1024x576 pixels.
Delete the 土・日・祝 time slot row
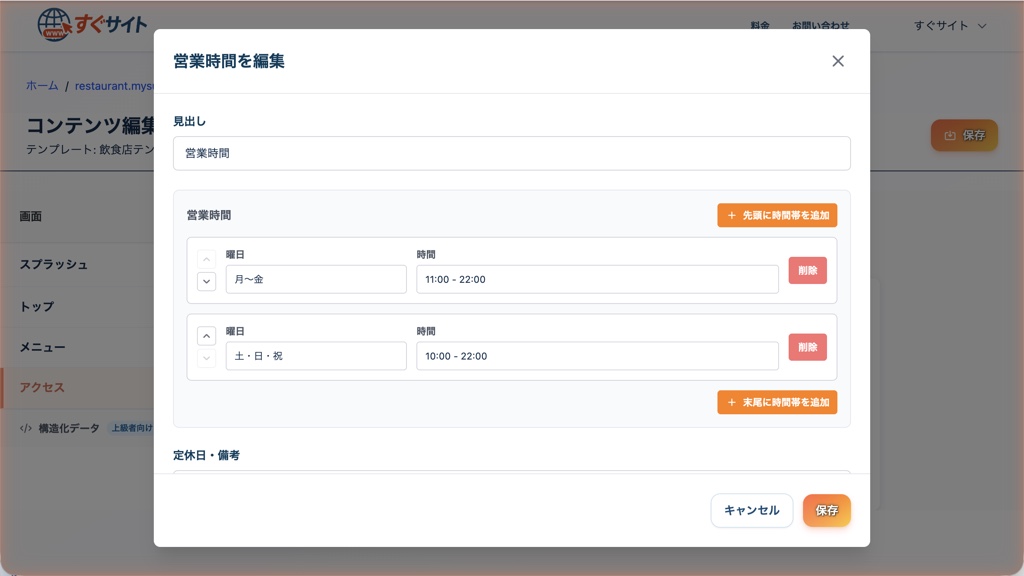(807, 347)
